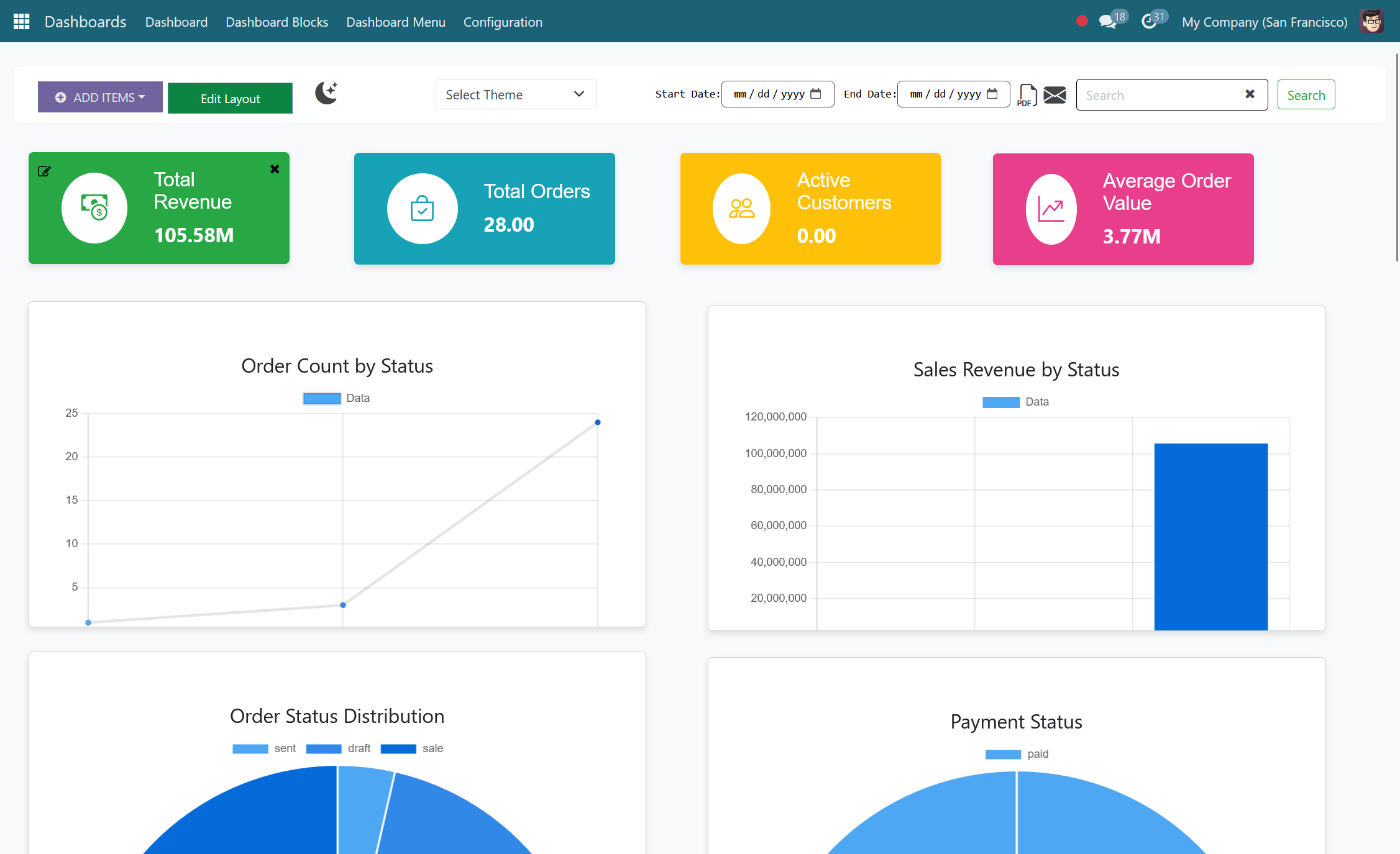Click the Total Revenue money icon

pyautogui.click(x=94, y=208)
